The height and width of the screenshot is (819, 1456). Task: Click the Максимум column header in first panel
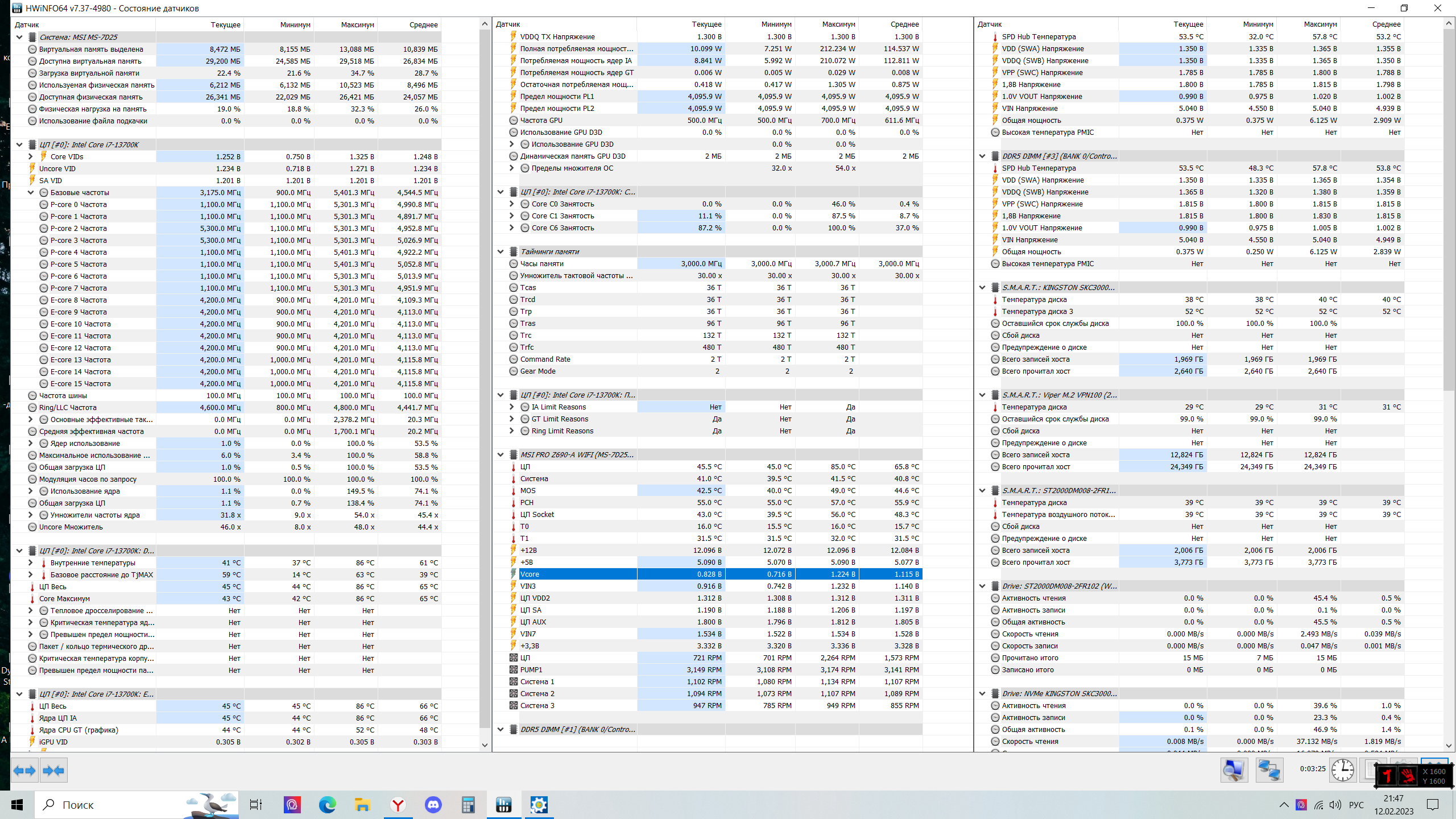click(357, 24)
